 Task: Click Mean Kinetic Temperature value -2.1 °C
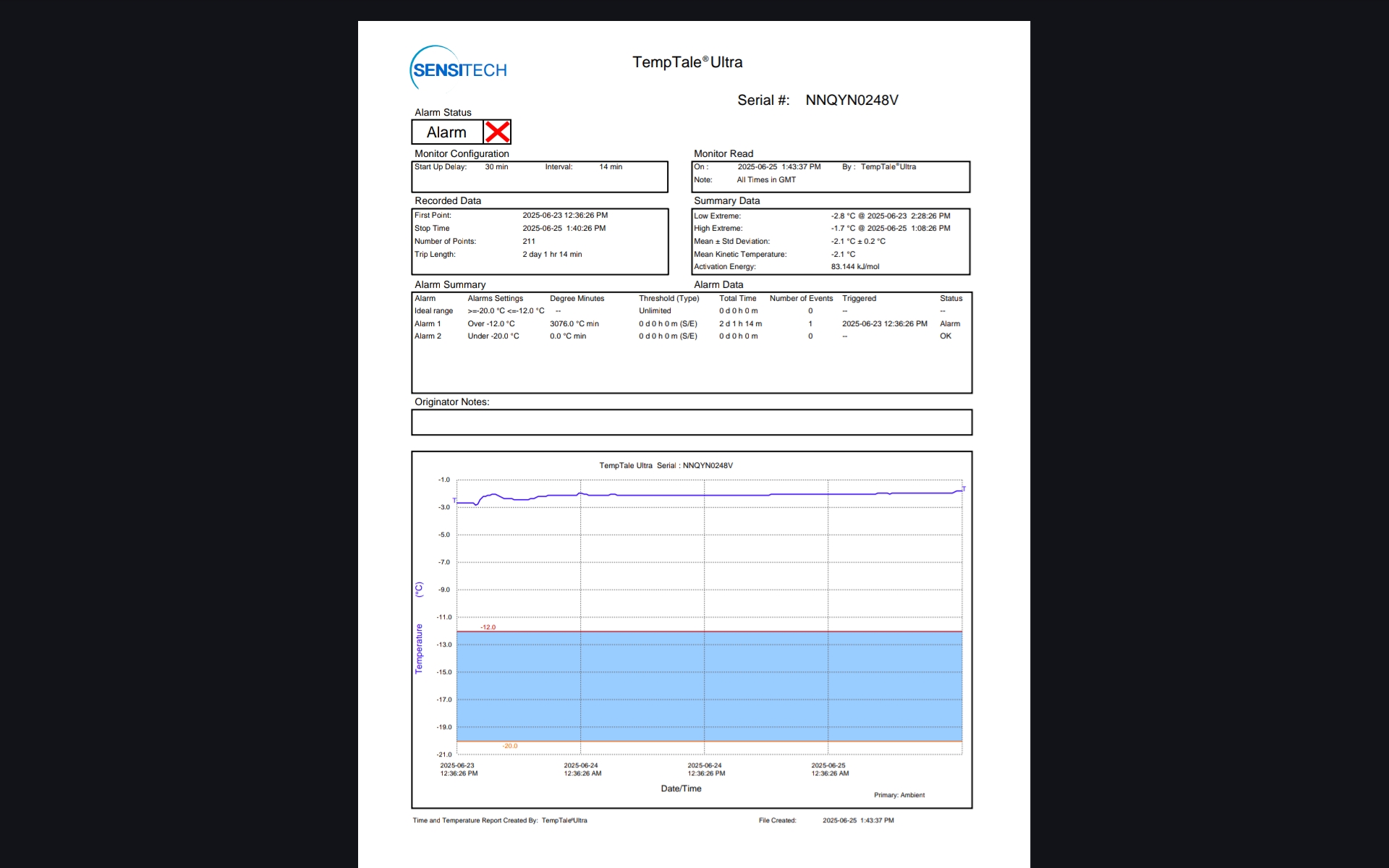point(843,255)
